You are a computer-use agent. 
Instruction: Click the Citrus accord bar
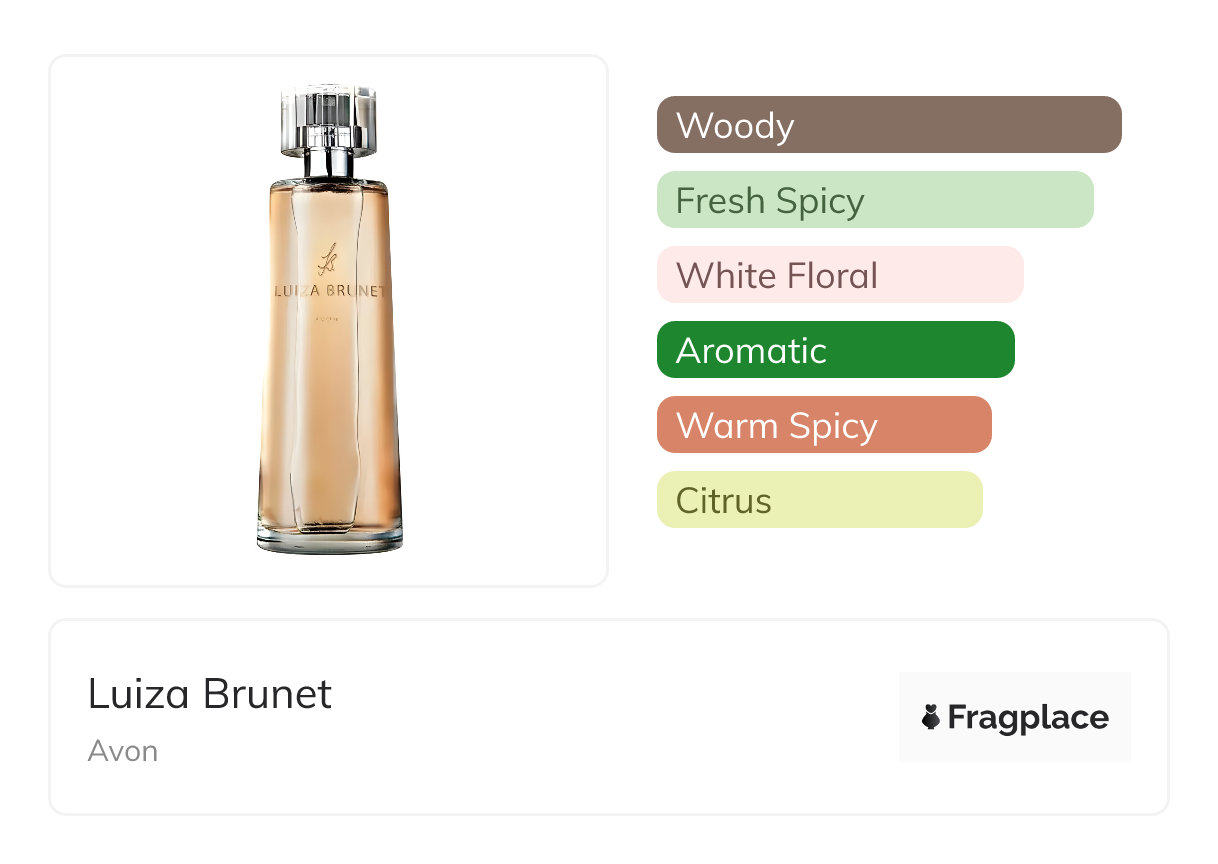pyautogui.click(x=819, y=500)
